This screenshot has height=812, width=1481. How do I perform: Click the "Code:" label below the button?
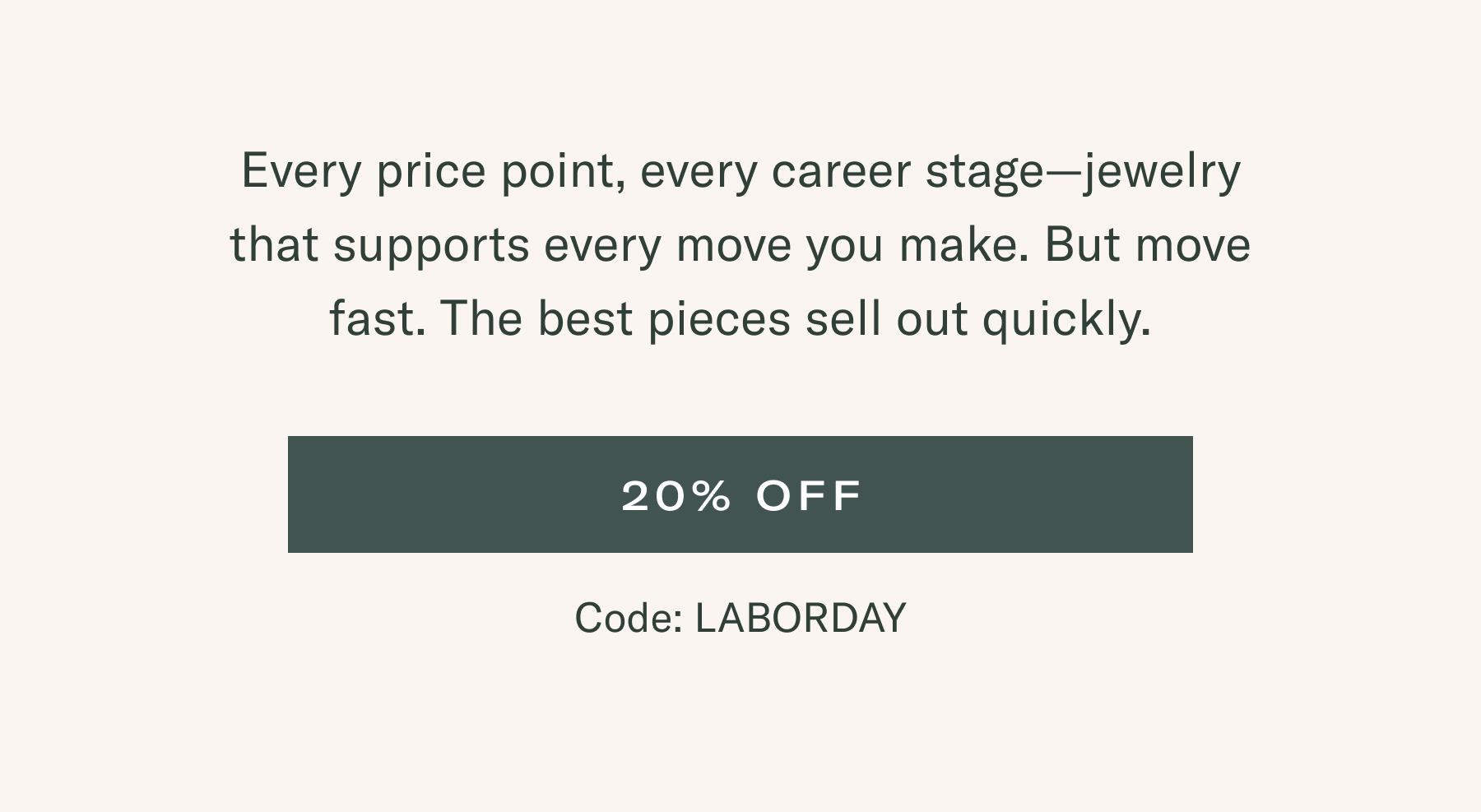[x=628, y=618]
